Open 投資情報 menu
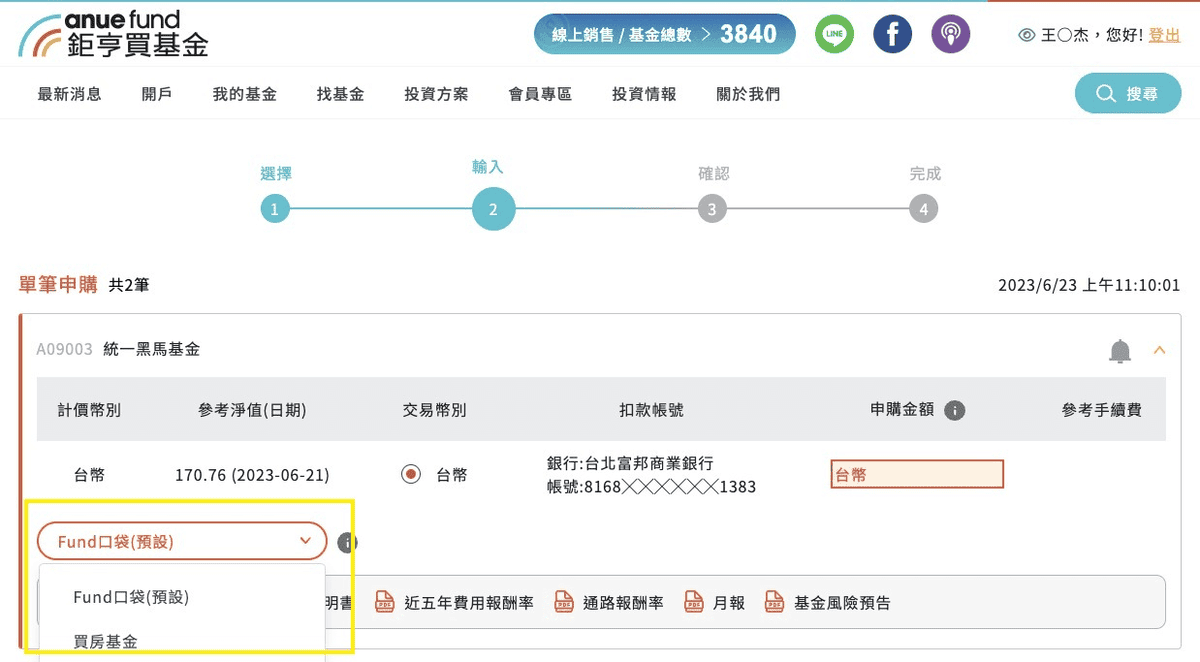Screen dimensions: 1200x662 644,94
